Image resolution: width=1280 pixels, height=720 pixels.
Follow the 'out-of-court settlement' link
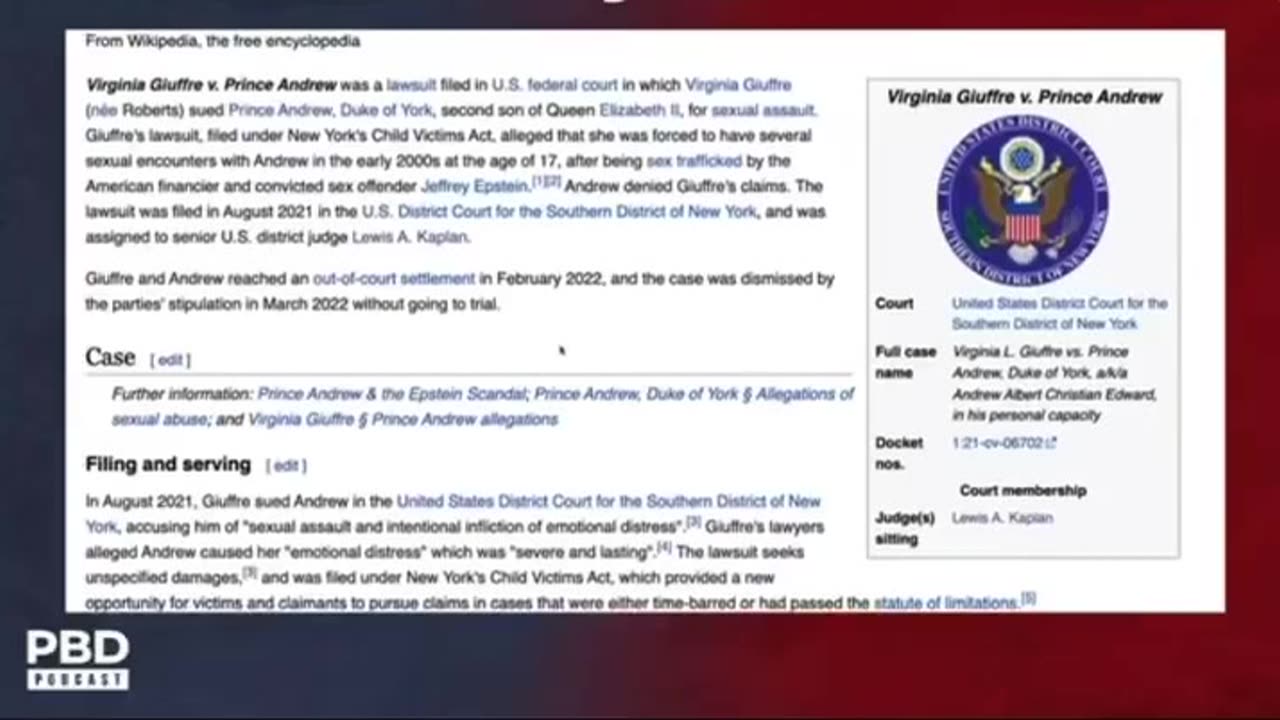point(394,279)
